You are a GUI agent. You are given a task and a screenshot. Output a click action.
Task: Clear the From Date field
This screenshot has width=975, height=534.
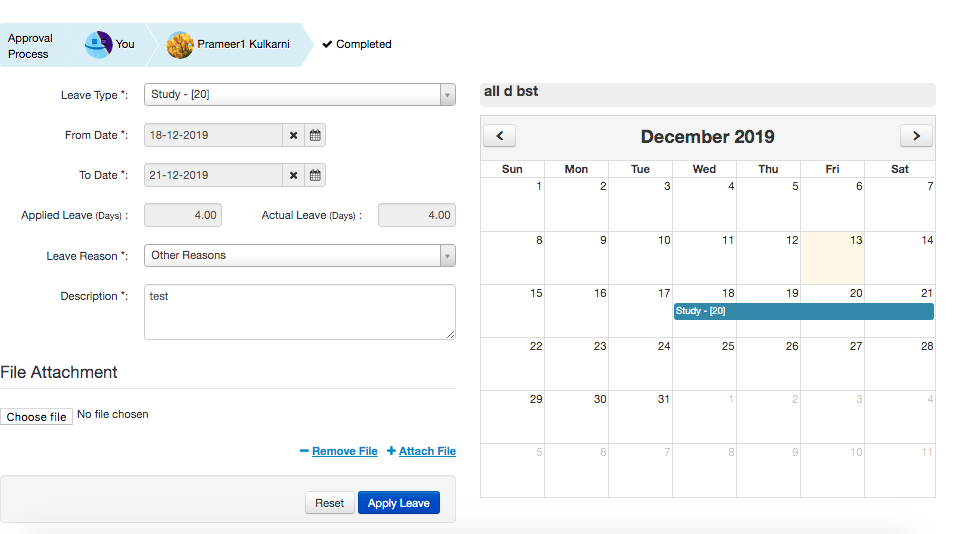[294, 135]
